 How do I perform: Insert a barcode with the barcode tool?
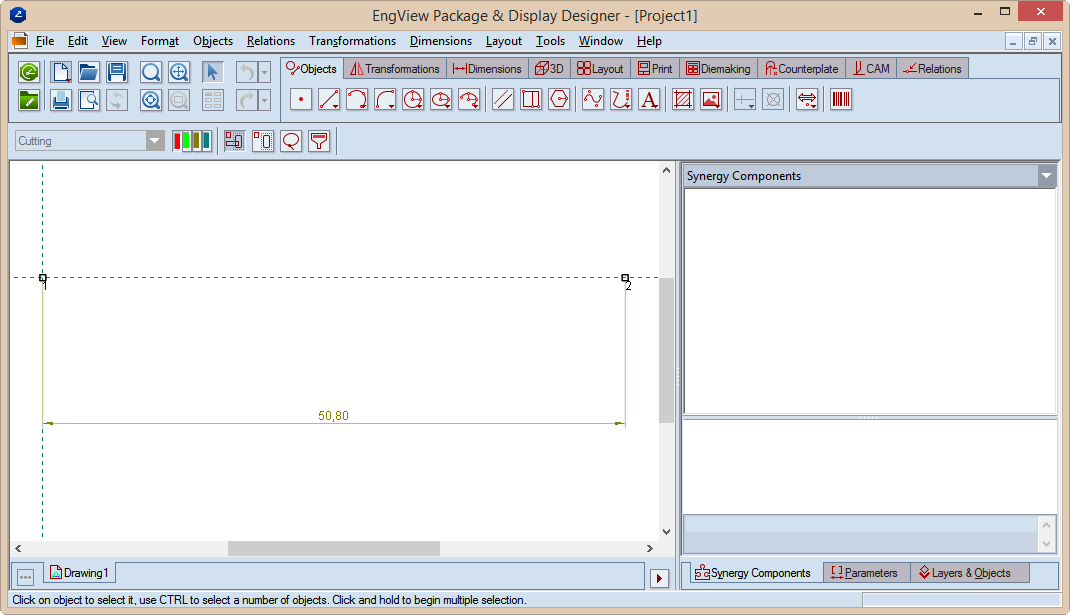coord(841,100)
